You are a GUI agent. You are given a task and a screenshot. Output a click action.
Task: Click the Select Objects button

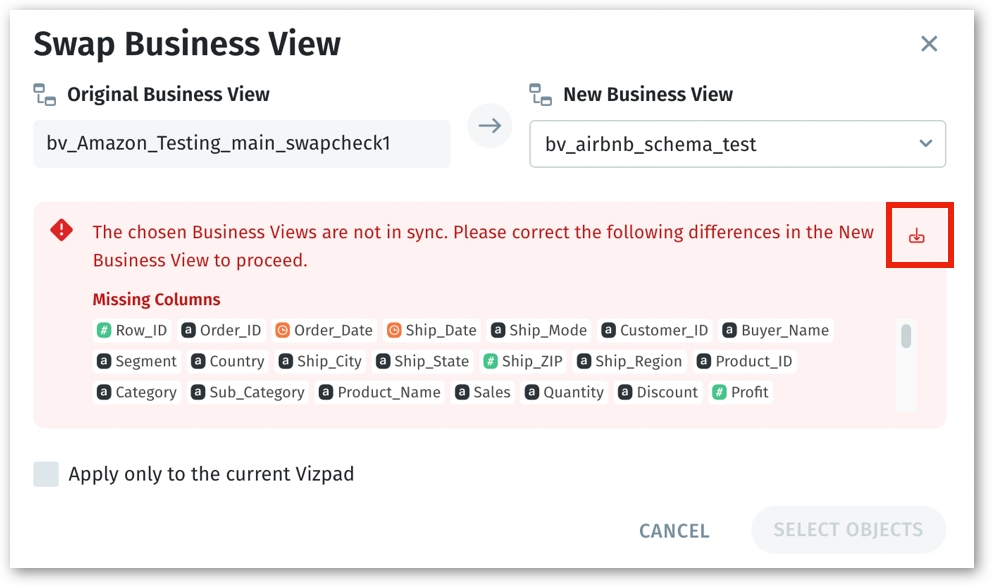click(848, 530)
